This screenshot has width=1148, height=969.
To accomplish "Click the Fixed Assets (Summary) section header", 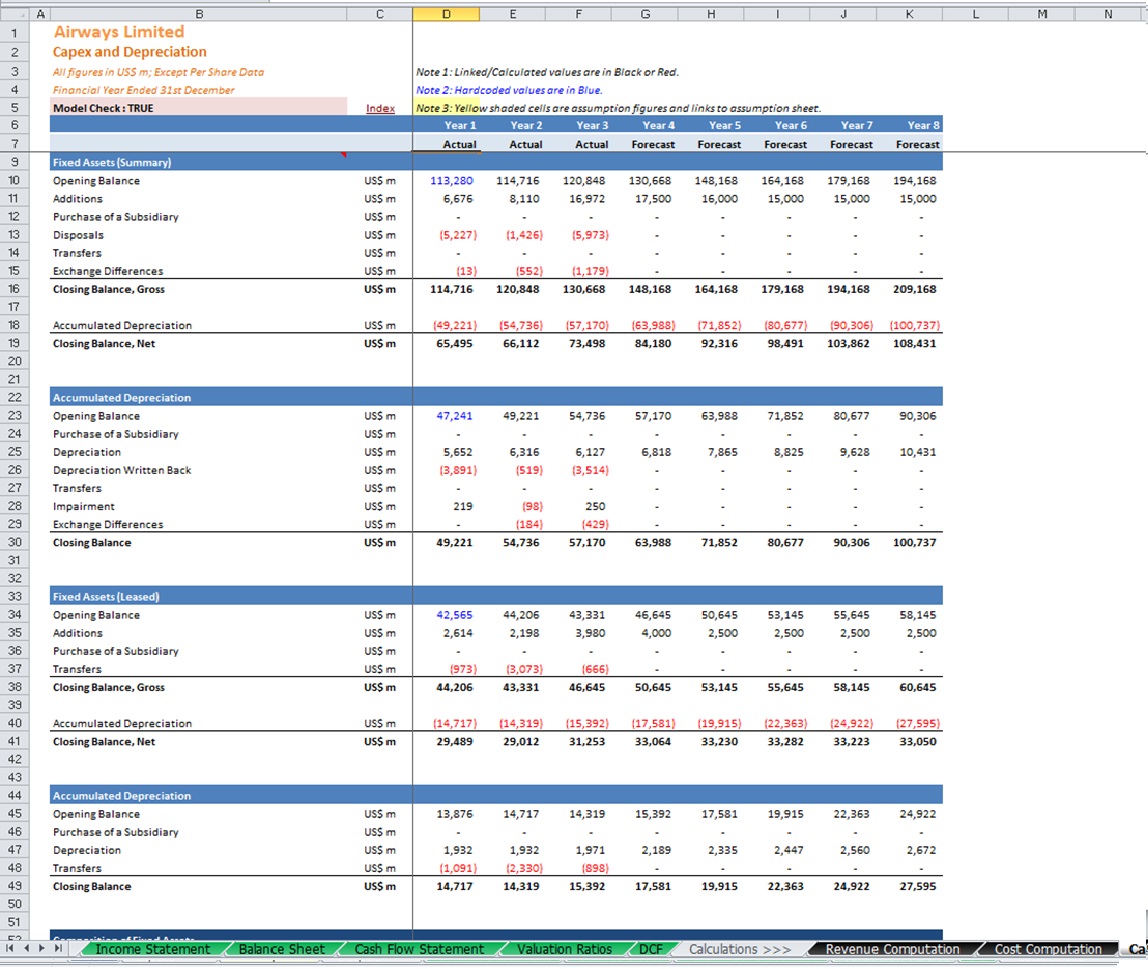I will tap(112, 162).
